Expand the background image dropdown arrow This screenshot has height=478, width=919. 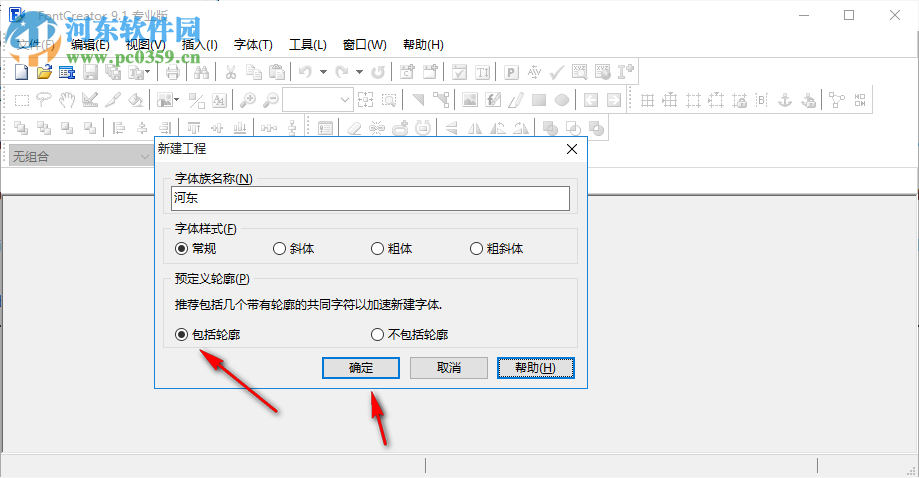coord(176,100)
